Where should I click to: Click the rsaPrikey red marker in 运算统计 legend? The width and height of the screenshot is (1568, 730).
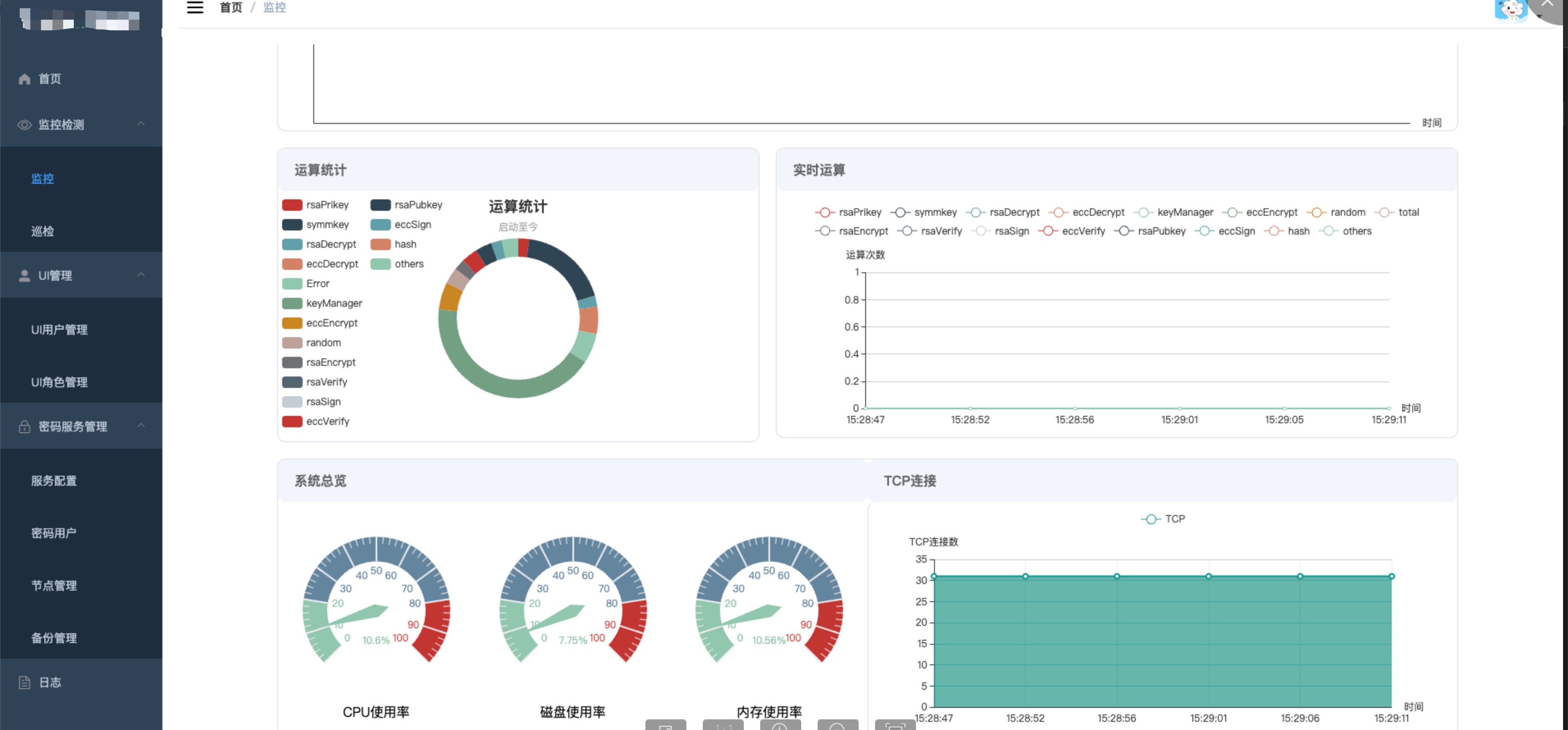292,205
